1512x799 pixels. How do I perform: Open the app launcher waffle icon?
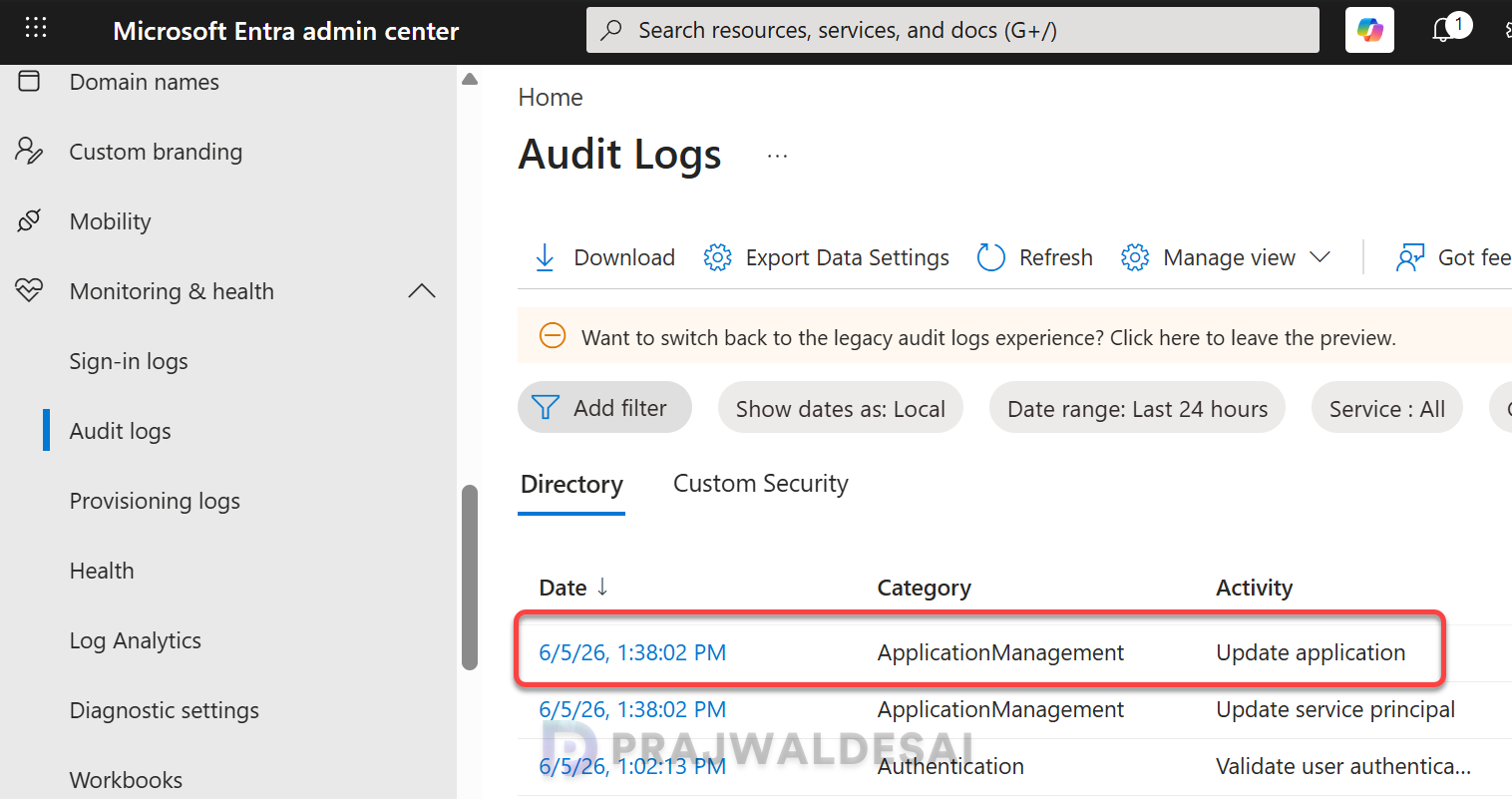[x=36, y=28]
